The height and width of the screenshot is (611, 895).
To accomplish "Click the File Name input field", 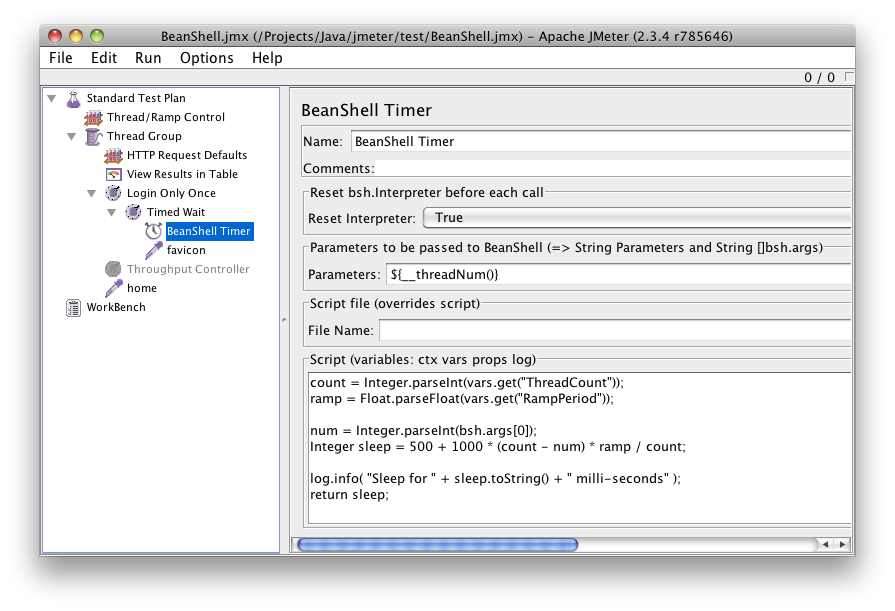I will pyautogui.click(x=615, y=330).
